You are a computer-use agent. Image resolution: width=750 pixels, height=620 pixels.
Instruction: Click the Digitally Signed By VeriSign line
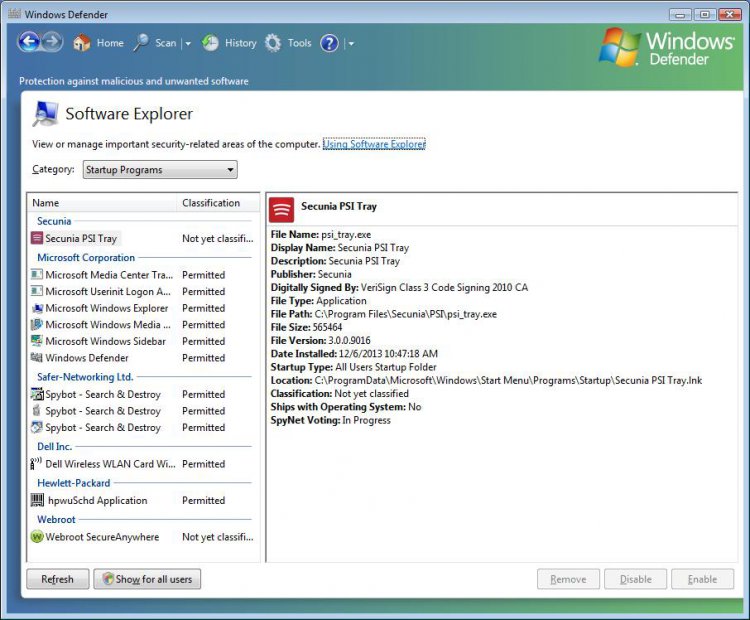399,288
